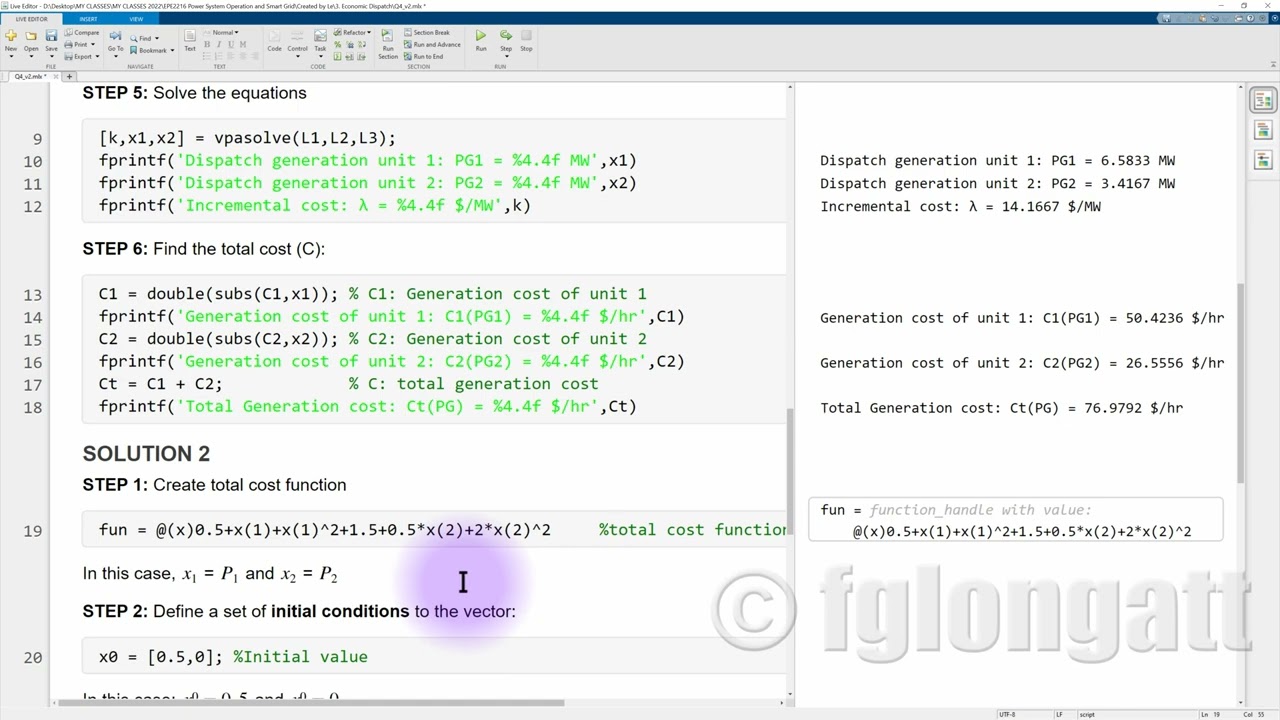The height and width of the screenshot is (720, 1280).
Task: Click the output pane vertical scrollbar
Action: (1241, 382)
